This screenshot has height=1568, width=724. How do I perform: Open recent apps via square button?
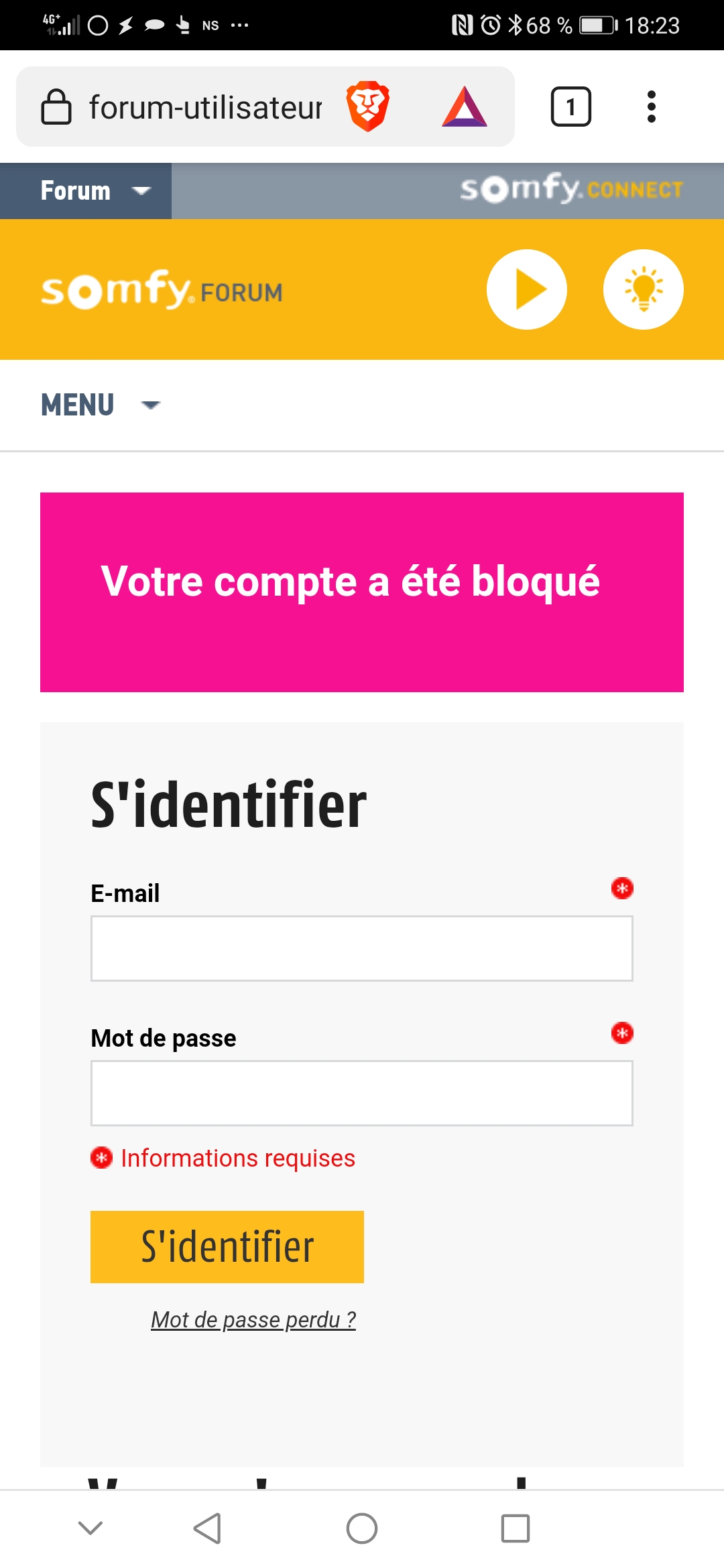pyautogui.click(x=515, y=1528)
